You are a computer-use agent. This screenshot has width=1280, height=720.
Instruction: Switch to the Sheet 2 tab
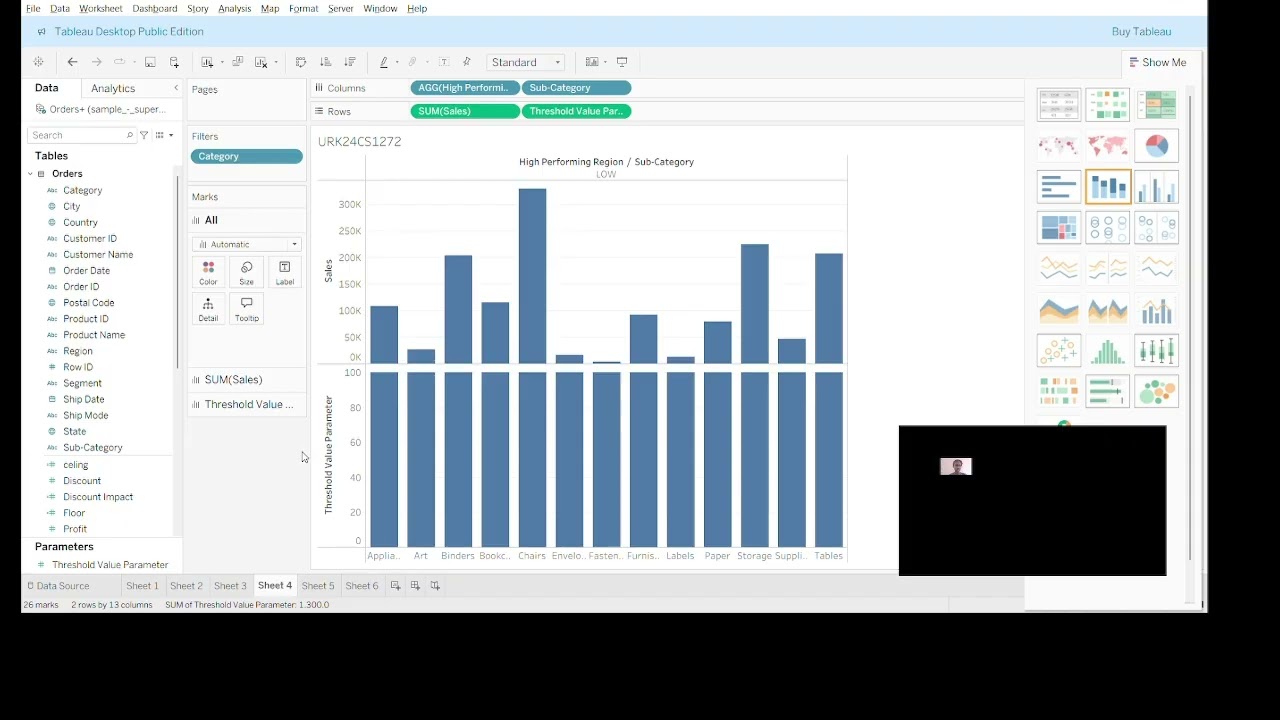coord(186,586)
